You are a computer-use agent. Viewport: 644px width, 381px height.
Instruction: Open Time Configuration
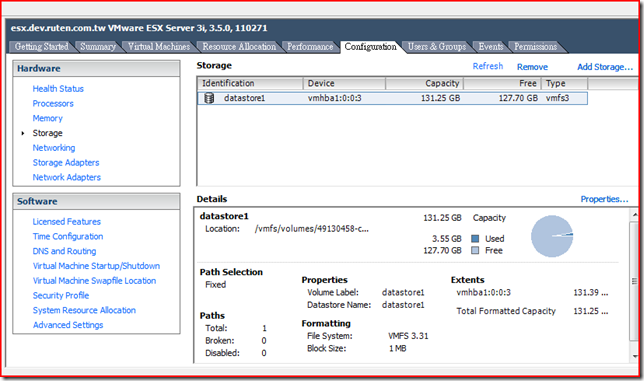pyautogui.click(x=68, y=236)
